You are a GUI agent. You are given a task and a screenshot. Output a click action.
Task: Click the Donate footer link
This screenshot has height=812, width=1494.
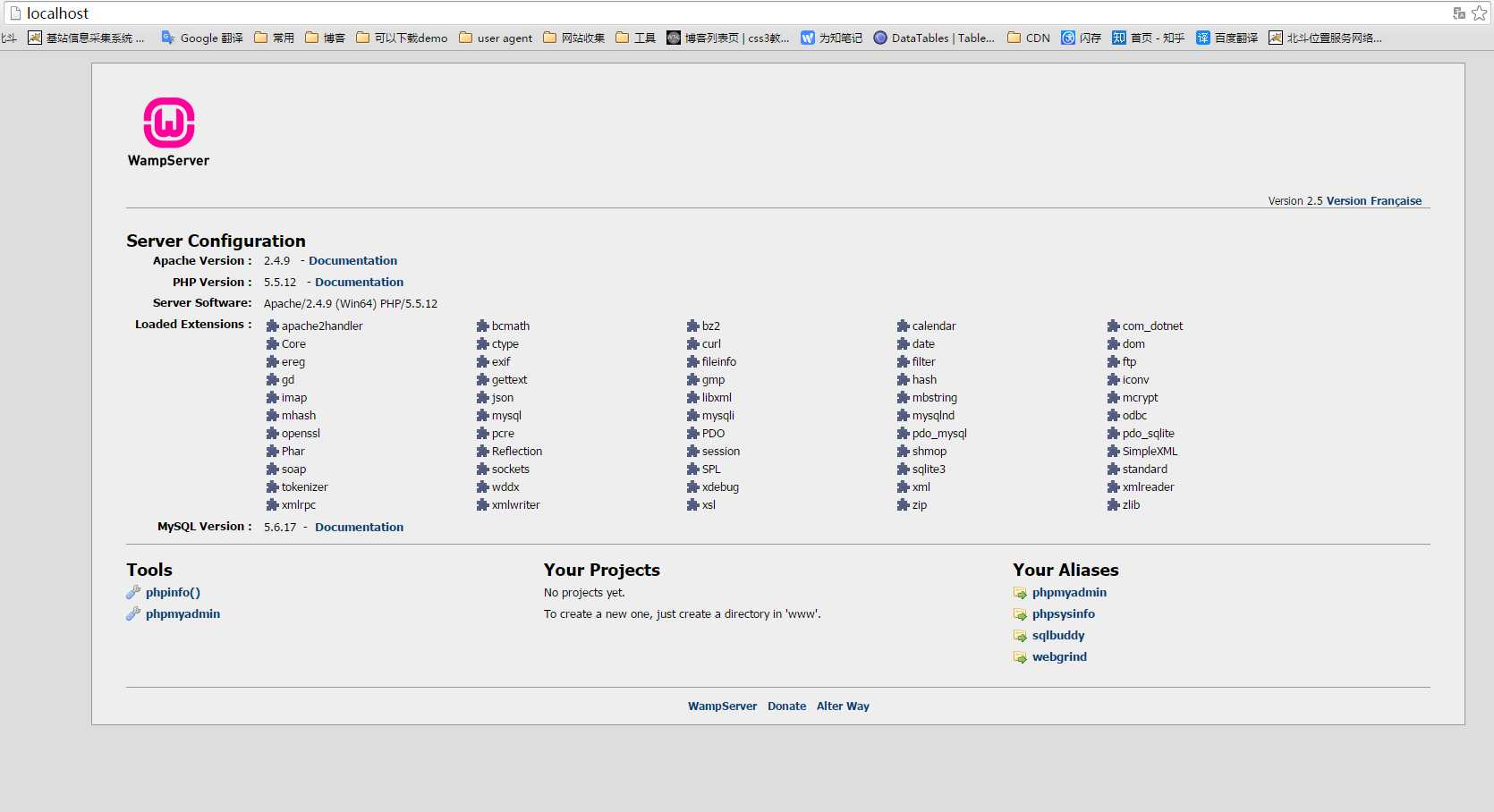tap(786, 706)
